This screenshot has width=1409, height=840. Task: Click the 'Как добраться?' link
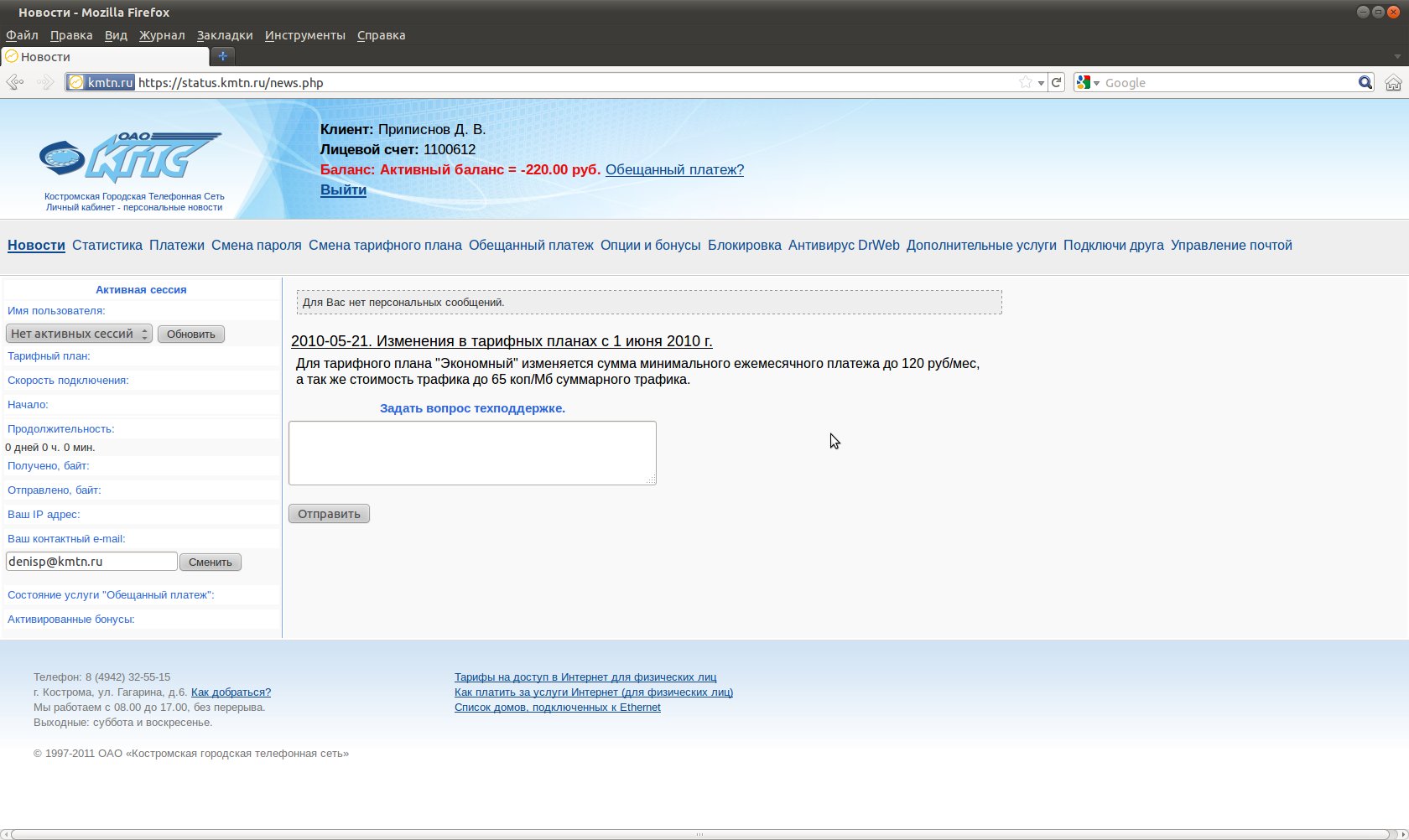(x=231, y=692)
